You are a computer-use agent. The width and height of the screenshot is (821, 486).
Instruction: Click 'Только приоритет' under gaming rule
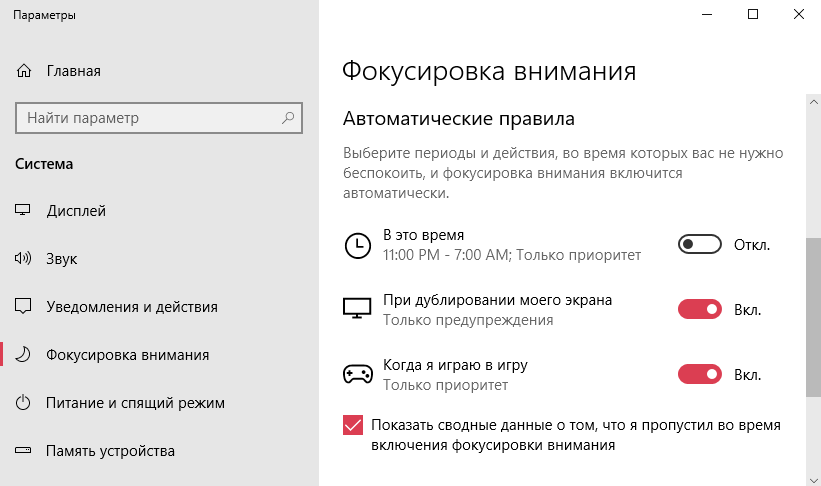click(x=445, y=385)
